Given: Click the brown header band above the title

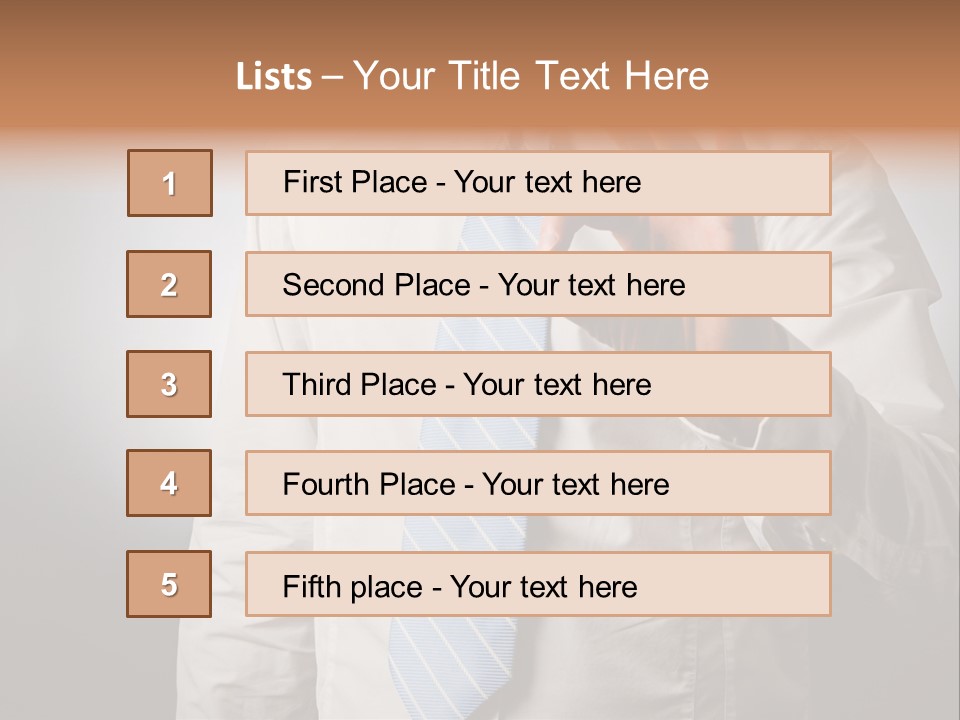Looking at the screenshot, I should tap(480, 24).
